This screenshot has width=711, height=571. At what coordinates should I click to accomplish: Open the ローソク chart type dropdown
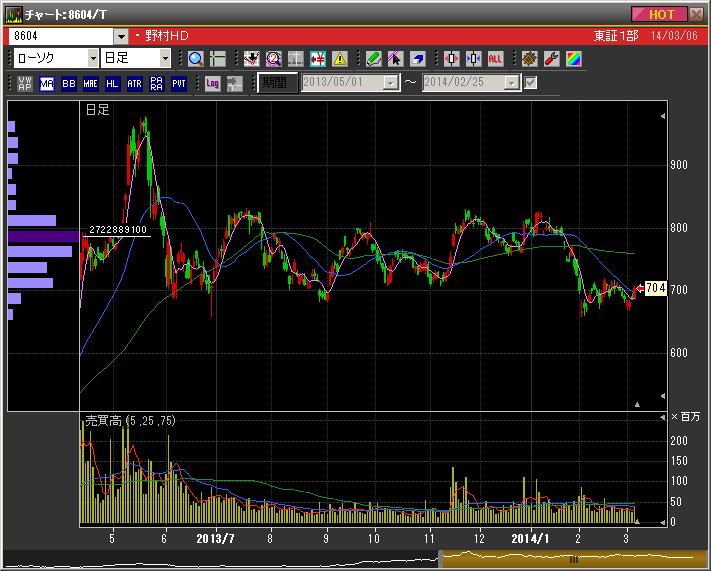(91, 59)
